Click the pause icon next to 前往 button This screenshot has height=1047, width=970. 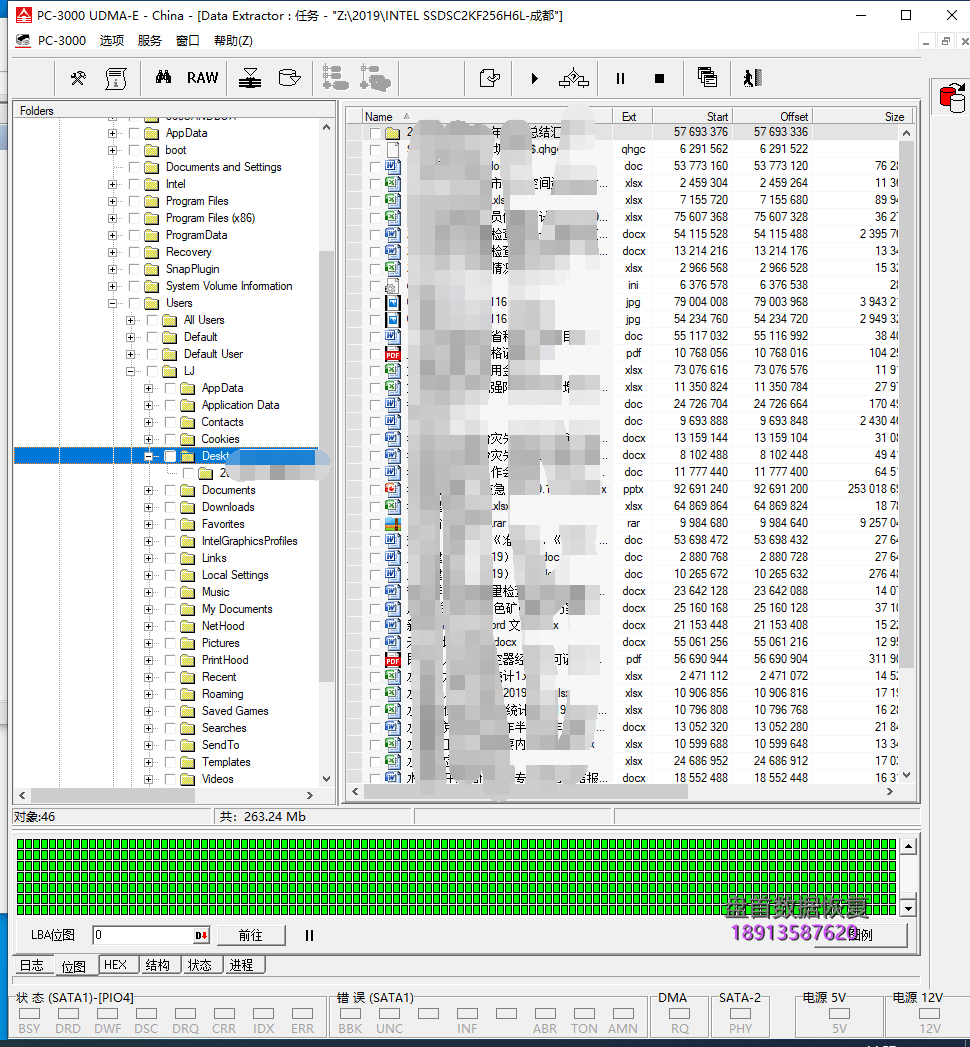309,935
